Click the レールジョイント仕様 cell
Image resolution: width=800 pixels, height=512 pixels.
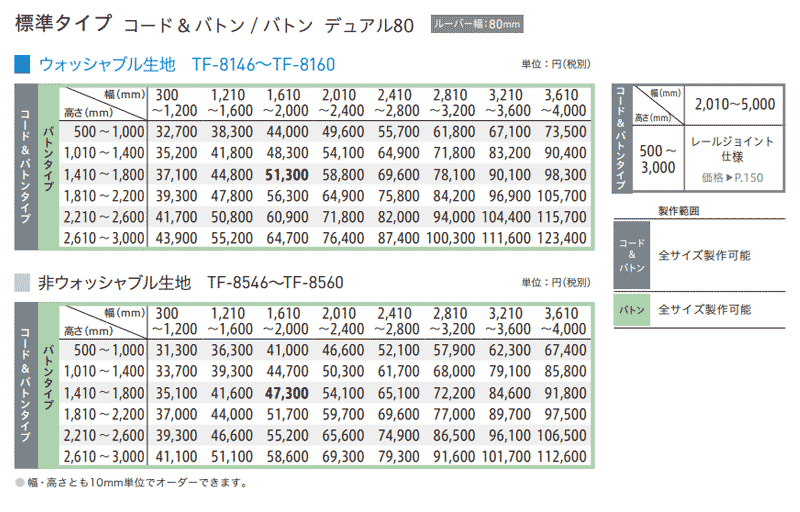pos(732,149)
